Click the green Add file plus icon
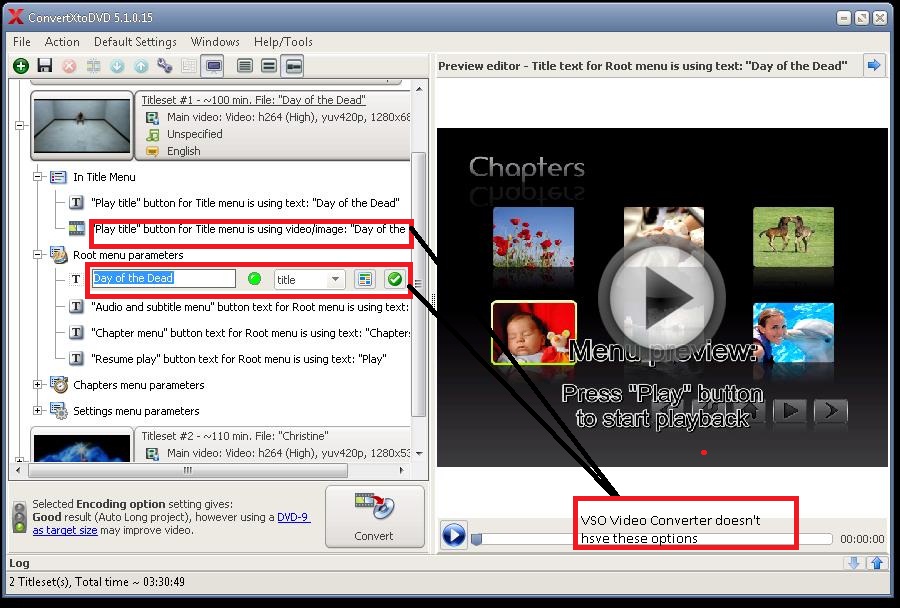Screen dimensions: 900x608 pyautogui.click(x=21, y=66)
